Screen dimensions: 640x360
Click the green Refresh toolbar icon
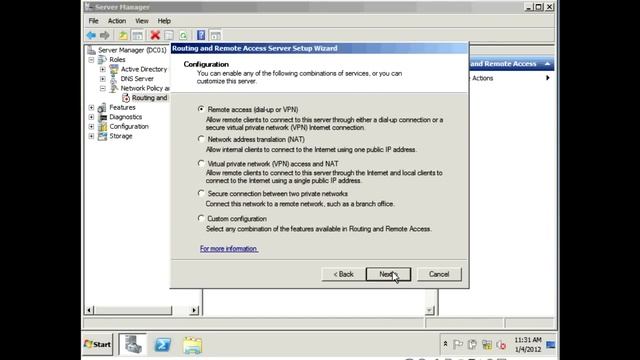tap(183, 36)
